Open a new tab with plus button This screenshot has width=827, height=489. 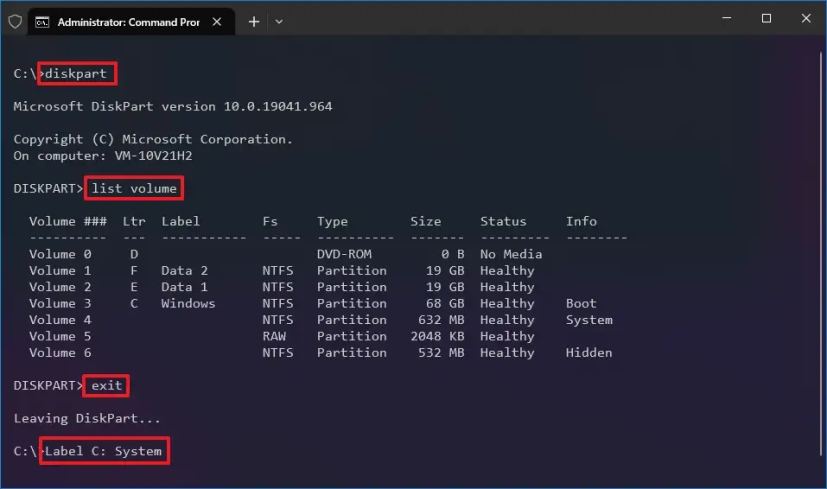pyautogui.click(x=254, y=21)
